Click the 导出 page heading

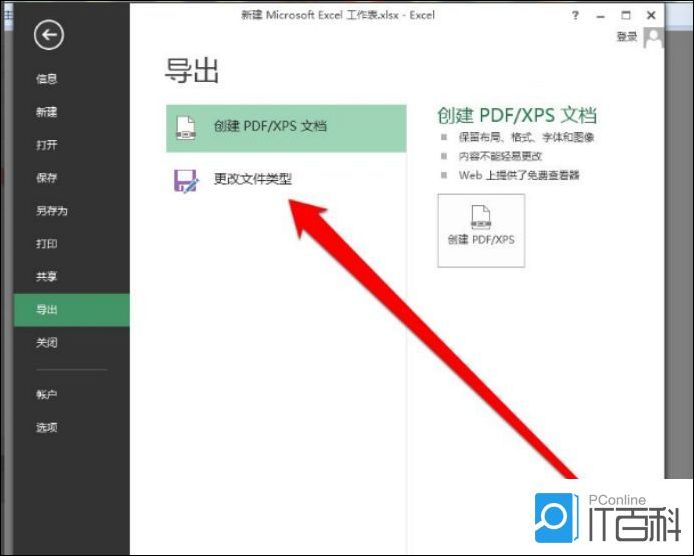[x=192, y=71]
